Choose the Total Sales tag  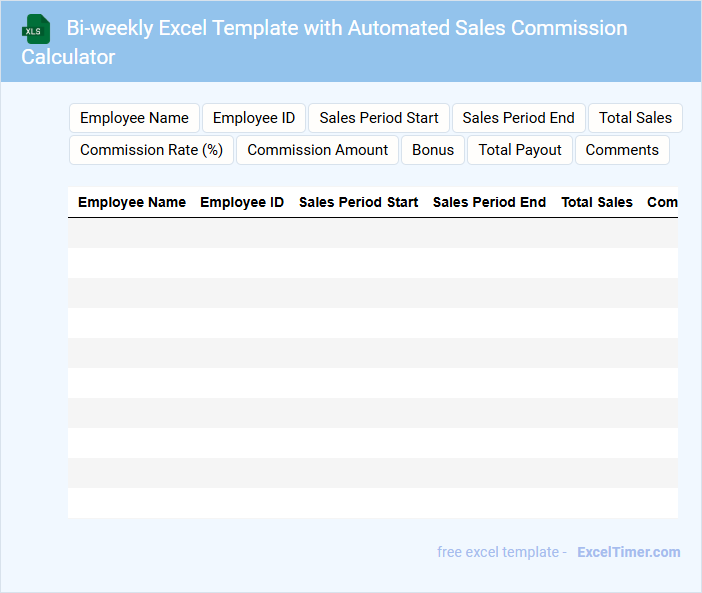pos(635,118)
